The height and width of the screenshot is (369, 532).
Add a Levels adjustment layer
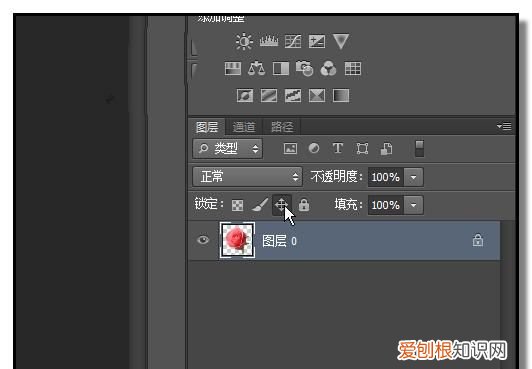tap(269, 41)
